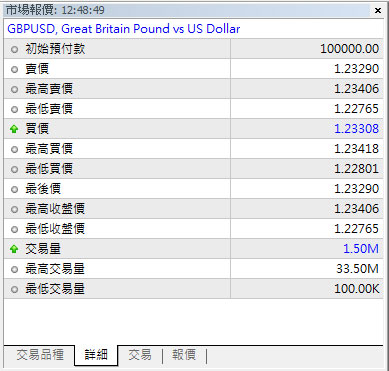Click the gray dot icon beside 最高交易量
The width and height of the screenshot is (389, 371).
pos(14,269)
